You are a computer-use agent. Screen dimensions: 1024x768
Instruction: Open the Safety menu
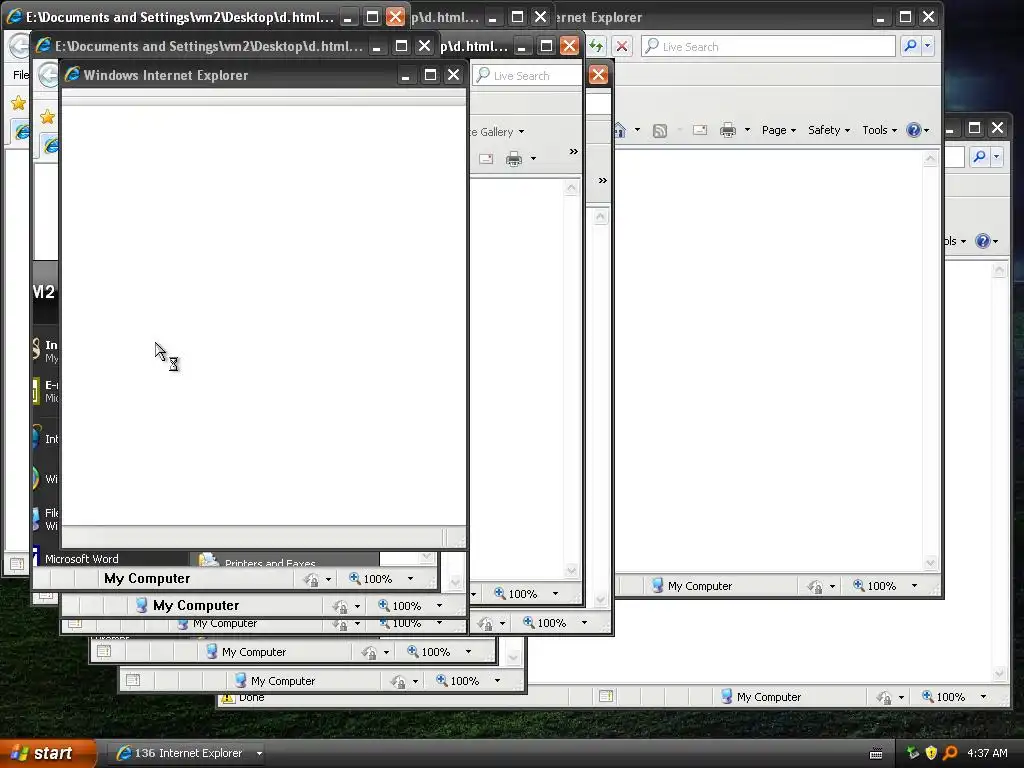pyautogui.click(x=829, y=130)
